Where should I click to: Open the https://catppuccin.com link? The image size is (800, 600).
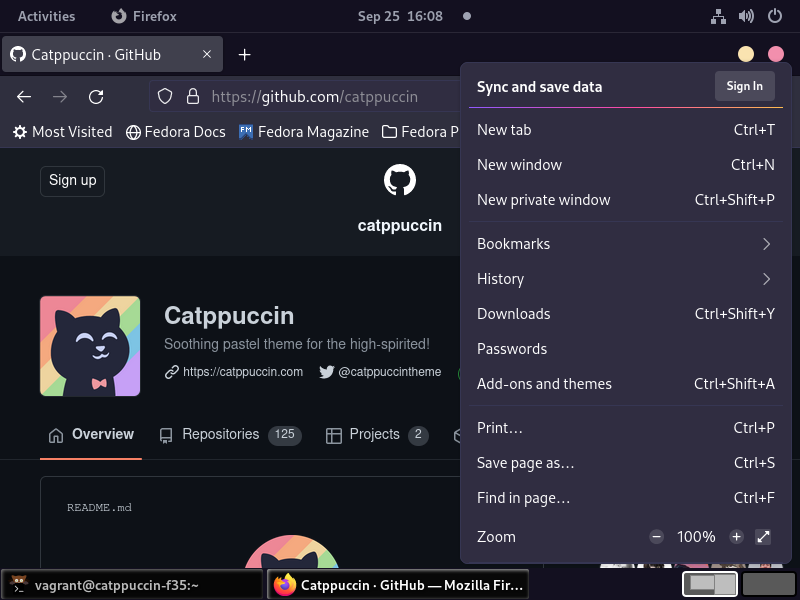click(x=242, y=372)
